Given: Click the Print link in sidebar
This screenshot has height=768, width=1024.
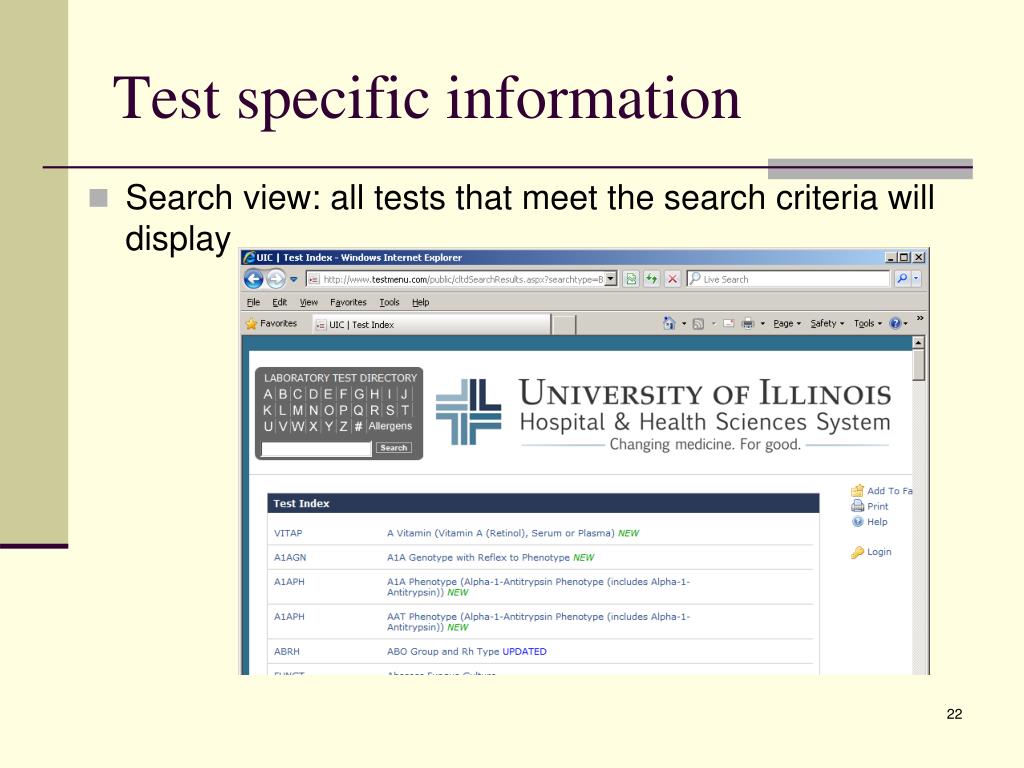Looking at the screenshot, I should 870,506.
